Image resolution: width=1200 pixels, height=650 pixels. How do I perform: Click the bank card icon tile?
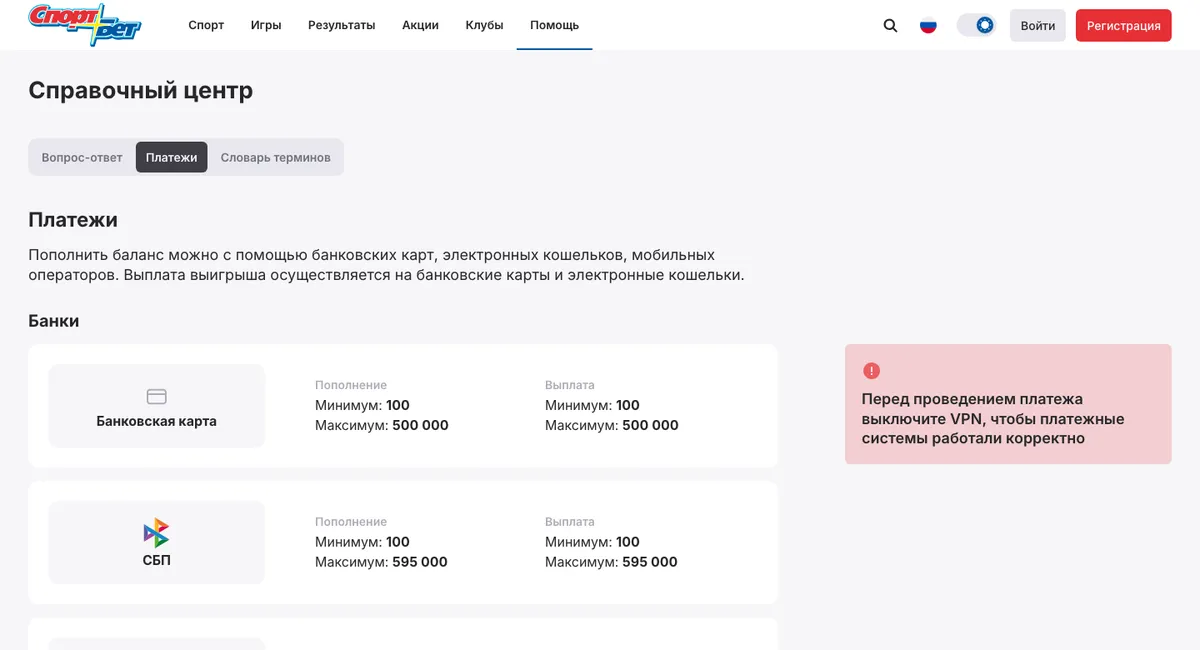pyautogui.click(x=157, y=396)
